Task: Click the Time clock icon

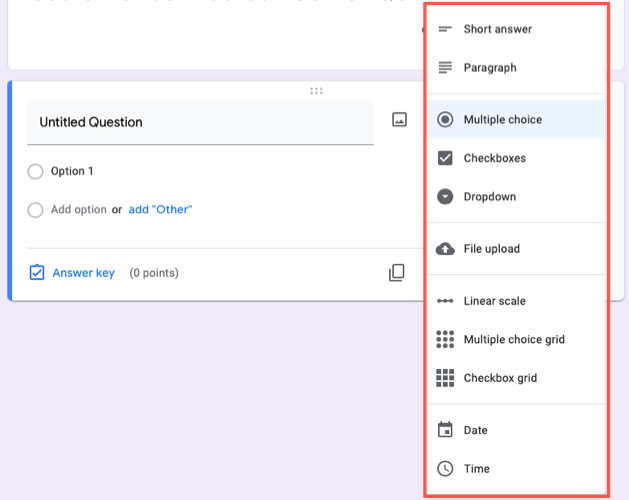Action: [446, 469]
